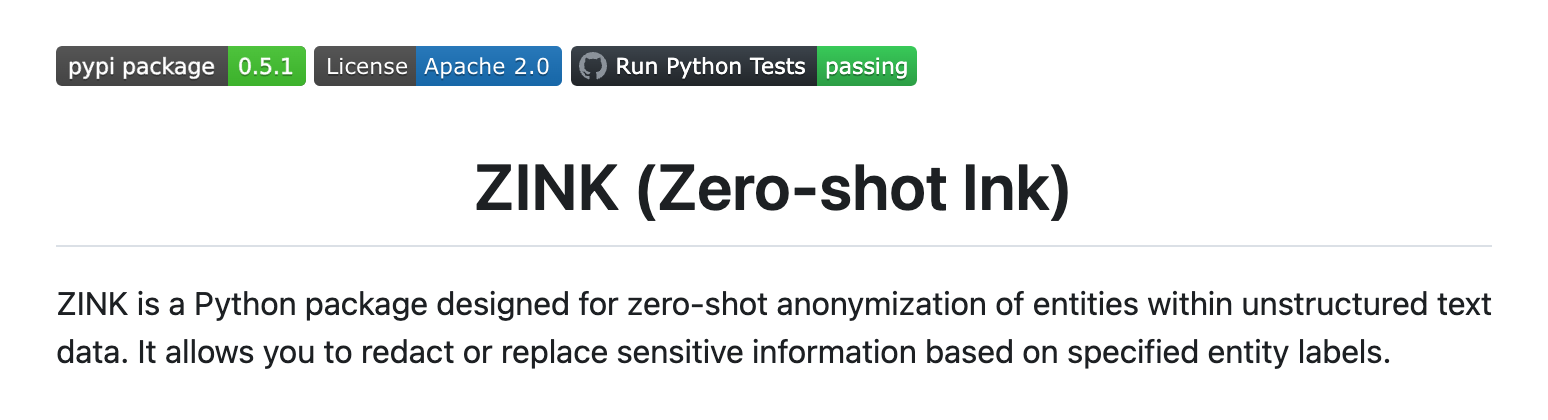
Task: Click the GitHub Octocat icon in tests badge
Action: (x=593, y=67)
